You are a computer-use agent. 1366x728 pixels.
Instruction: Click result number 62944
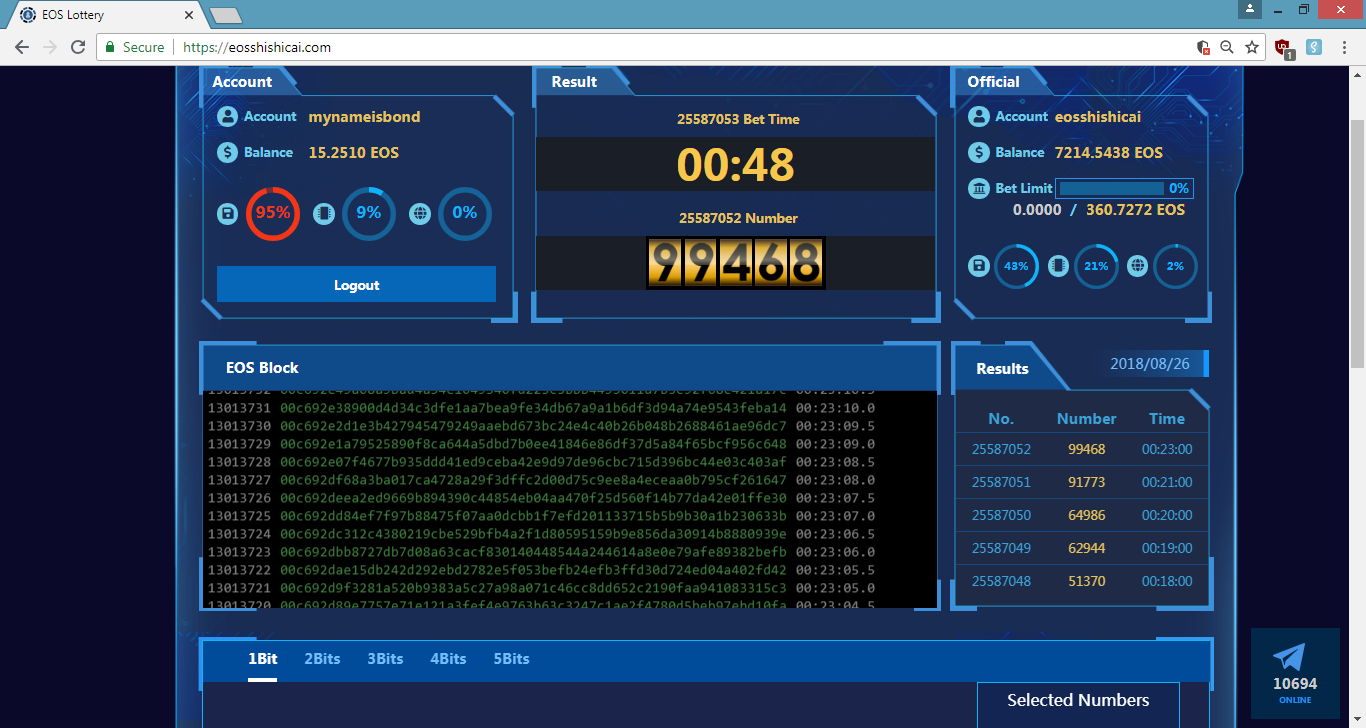(x=1086, y=548)
